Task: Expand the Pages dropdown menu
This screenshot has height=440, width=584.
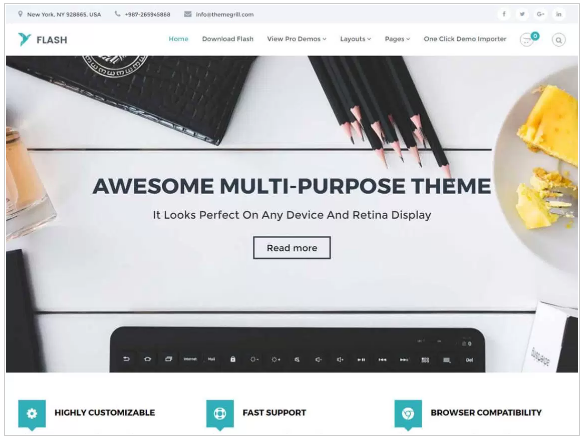Action: [x=397, y=39]
